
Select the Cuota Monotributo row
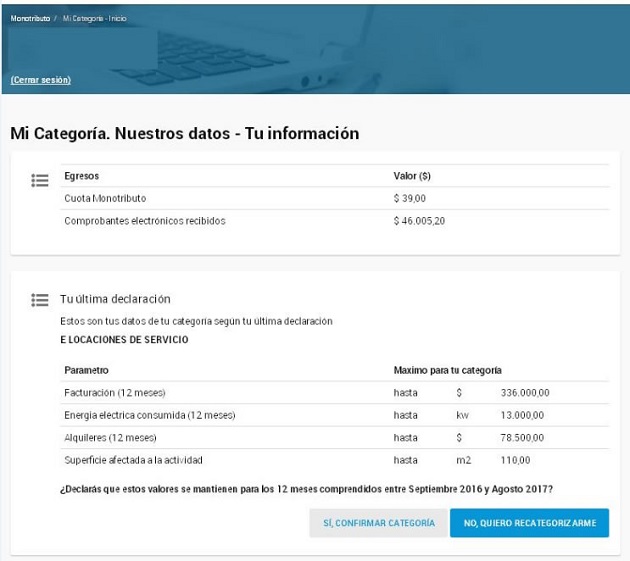click(335, 198)
